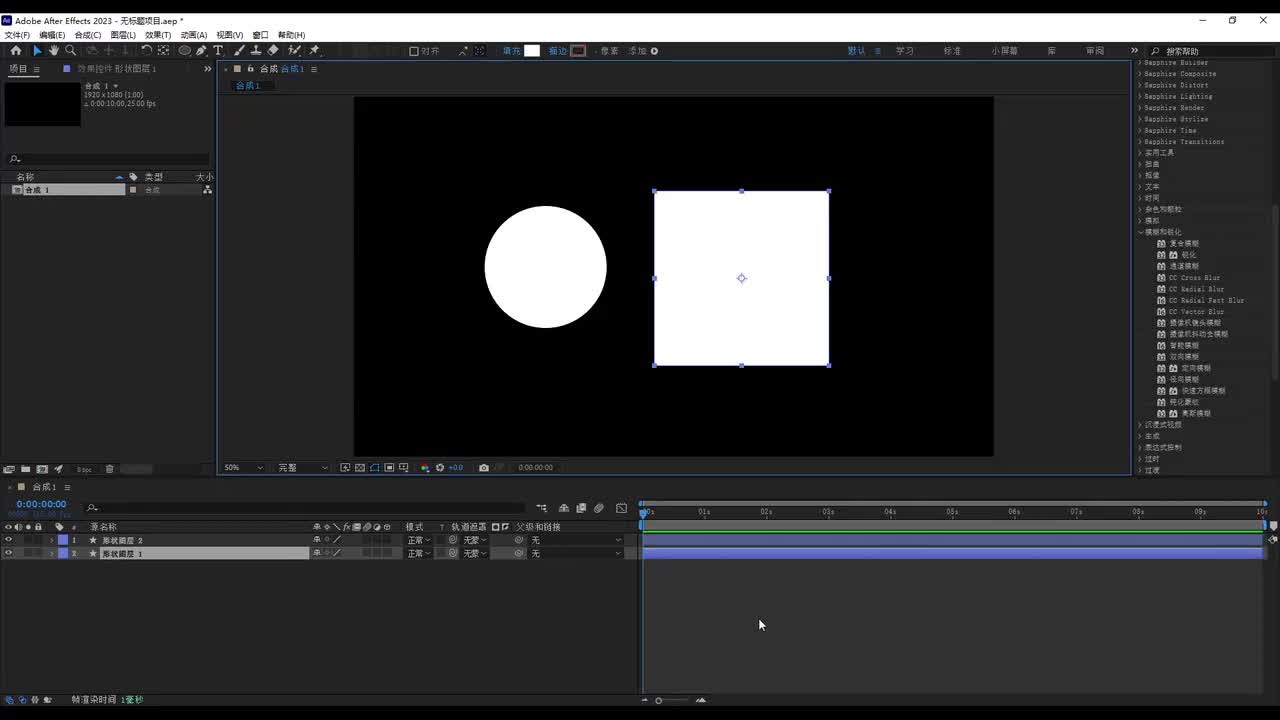Select the Roto Brush tool
This screenshot has height=720, width=1280.
tap(294, 50)
